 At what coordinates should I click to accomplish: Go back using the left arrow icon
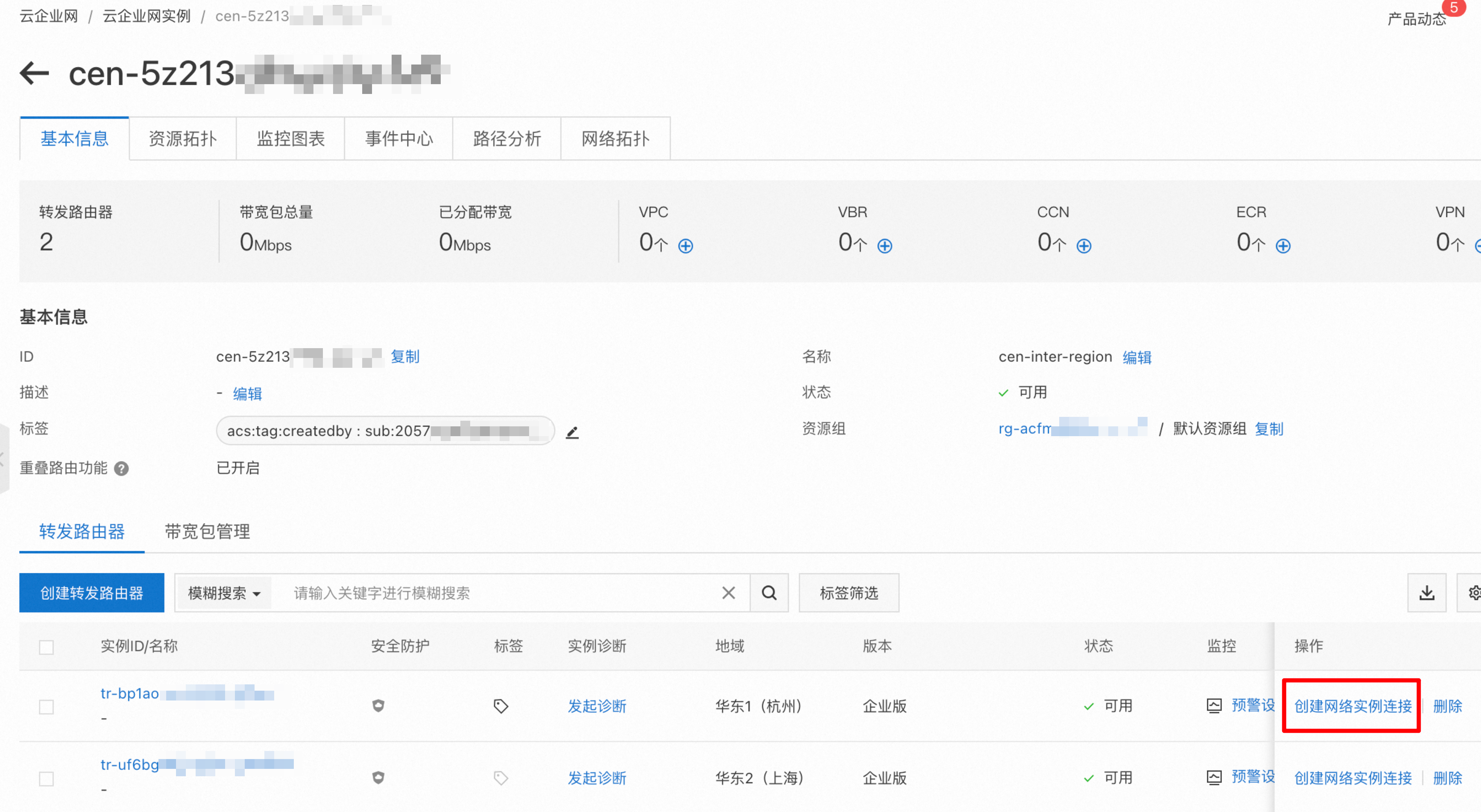tap(34, 73)
